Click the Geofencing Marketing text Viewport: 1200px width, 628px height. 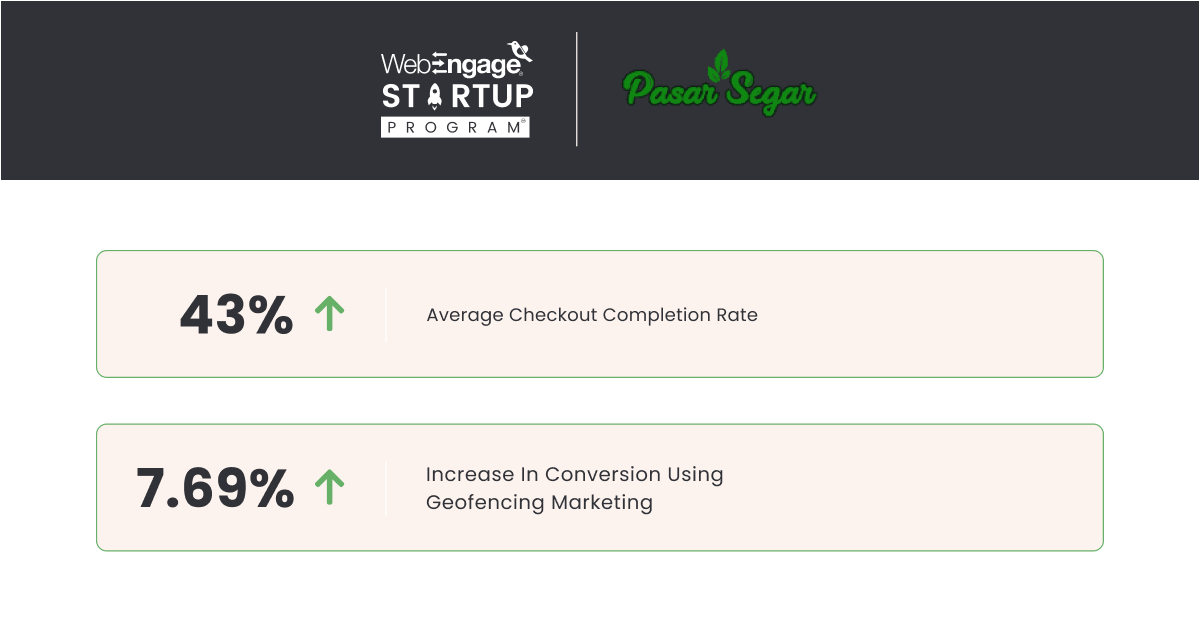[x=539, y=502]
